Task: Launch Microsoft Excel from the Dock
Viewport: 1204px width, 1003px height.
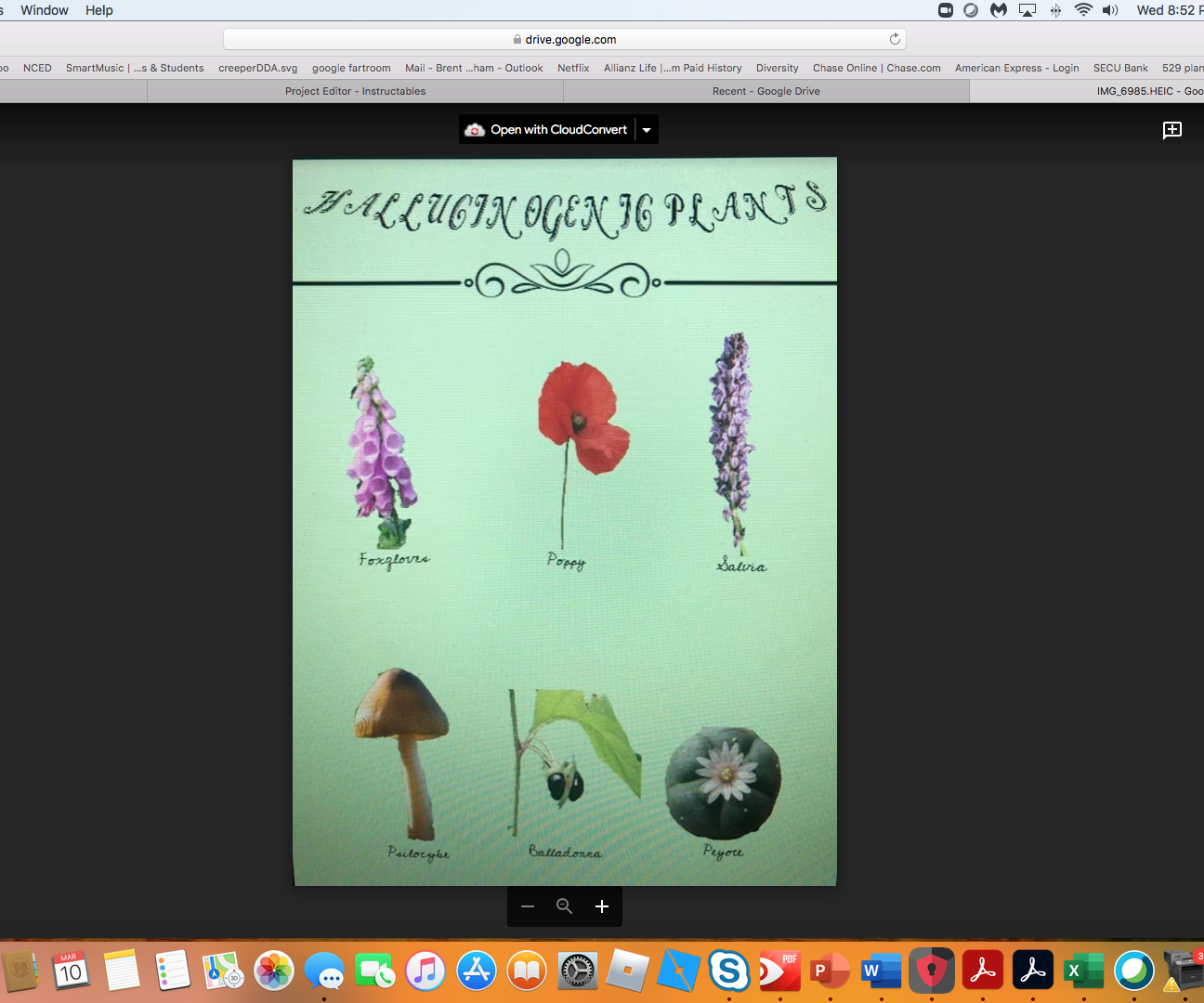Action: click(x=1083, y=970)
